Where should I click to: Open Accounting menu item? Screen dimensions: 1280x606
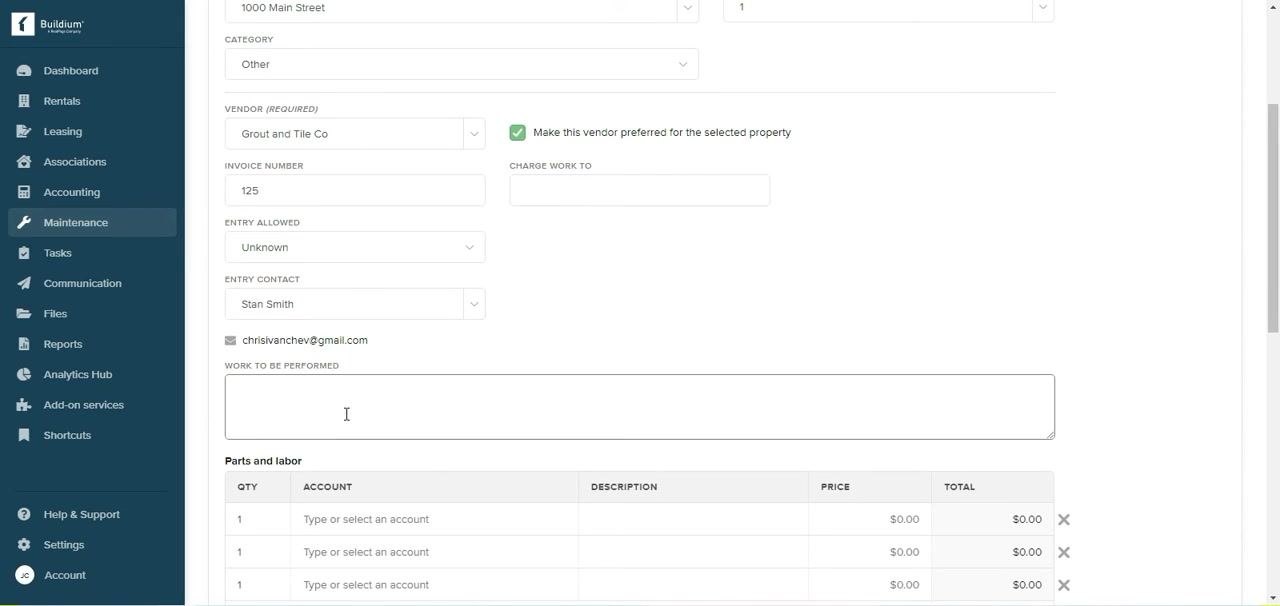[72, 192]
